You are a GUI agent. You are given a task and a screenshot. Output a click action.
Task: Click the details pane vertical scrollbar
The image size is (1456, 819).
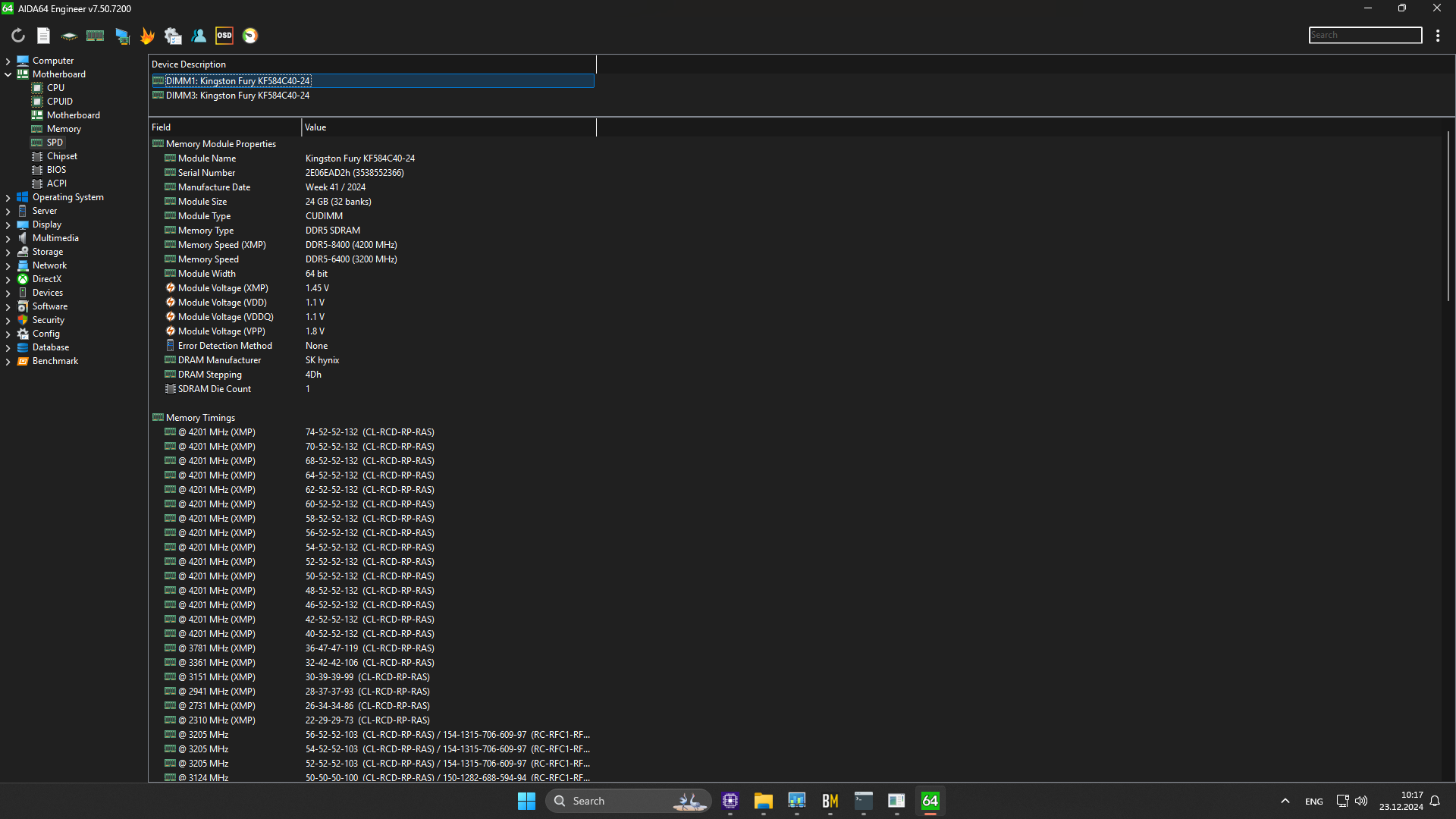(1448, 216)
